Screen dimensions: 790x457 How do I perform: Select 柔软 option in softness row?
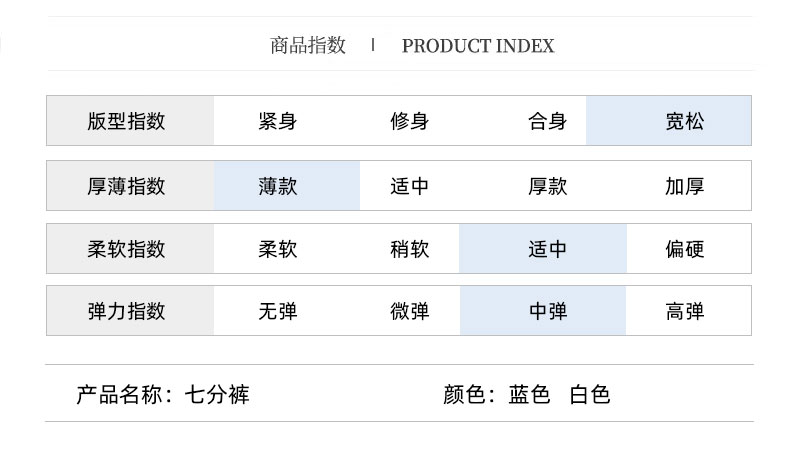tap(277, 249)
